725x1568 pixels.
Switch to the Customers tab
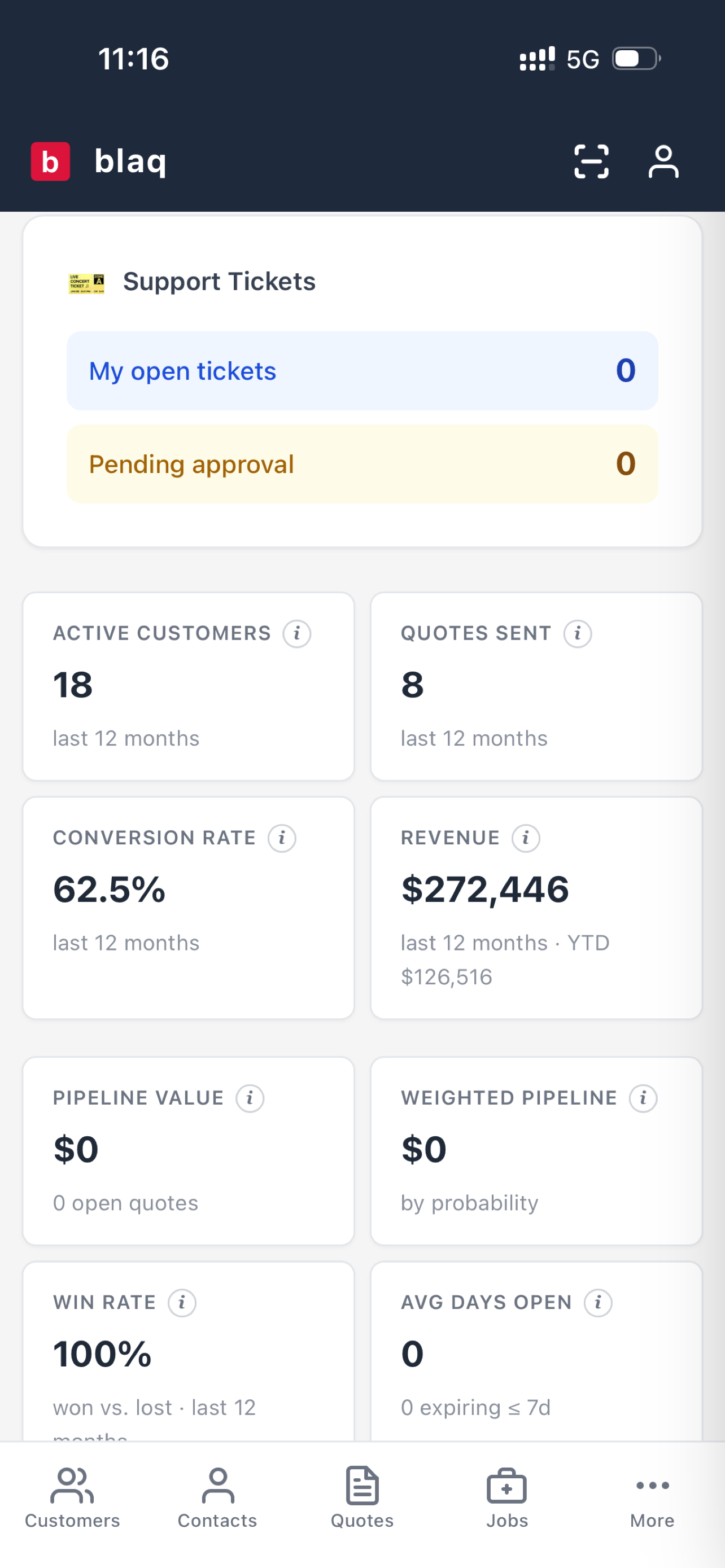[72, 1499]
